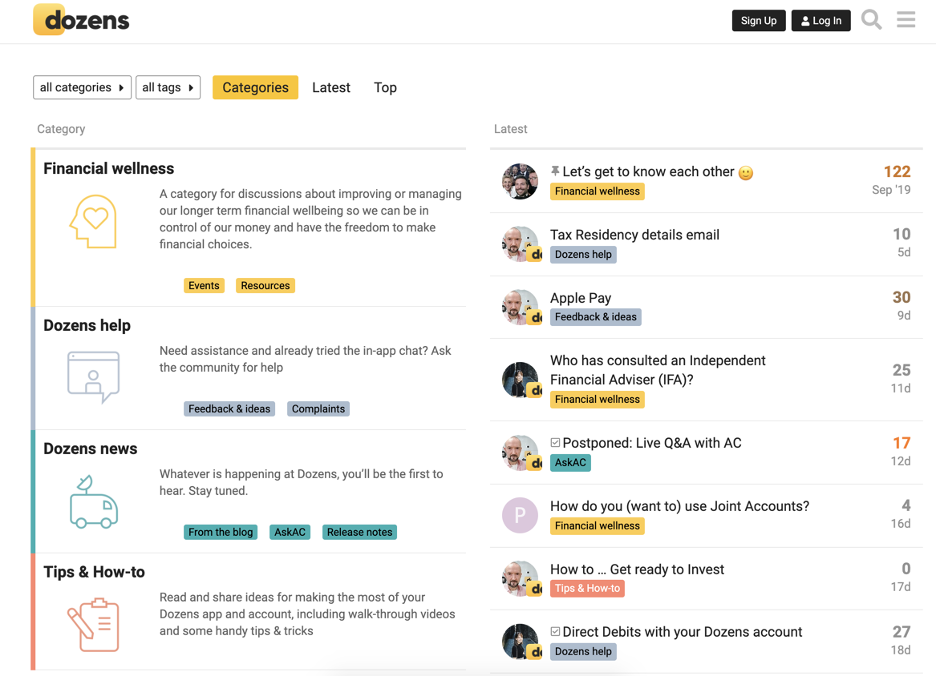Click solved checkbox icon on Direct Debits topic
This screenshot has width=936, height=676.
click(555, 631)
